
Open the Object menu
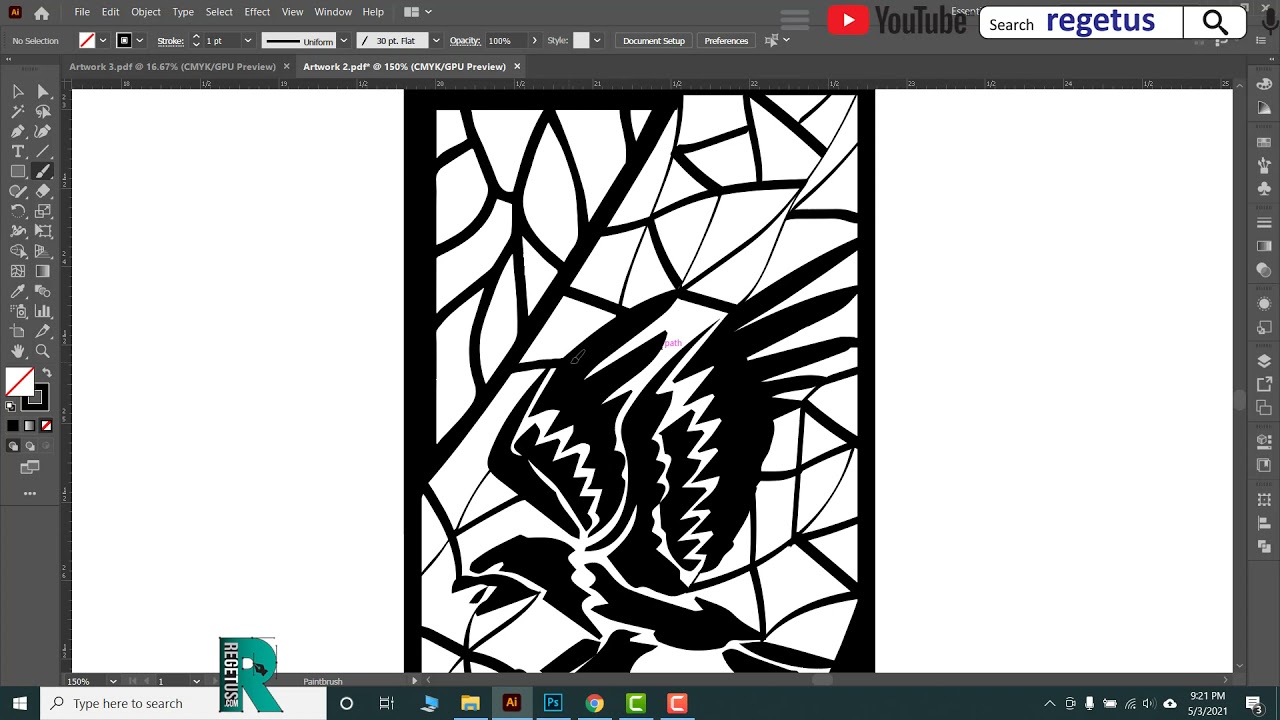(146, 12)
